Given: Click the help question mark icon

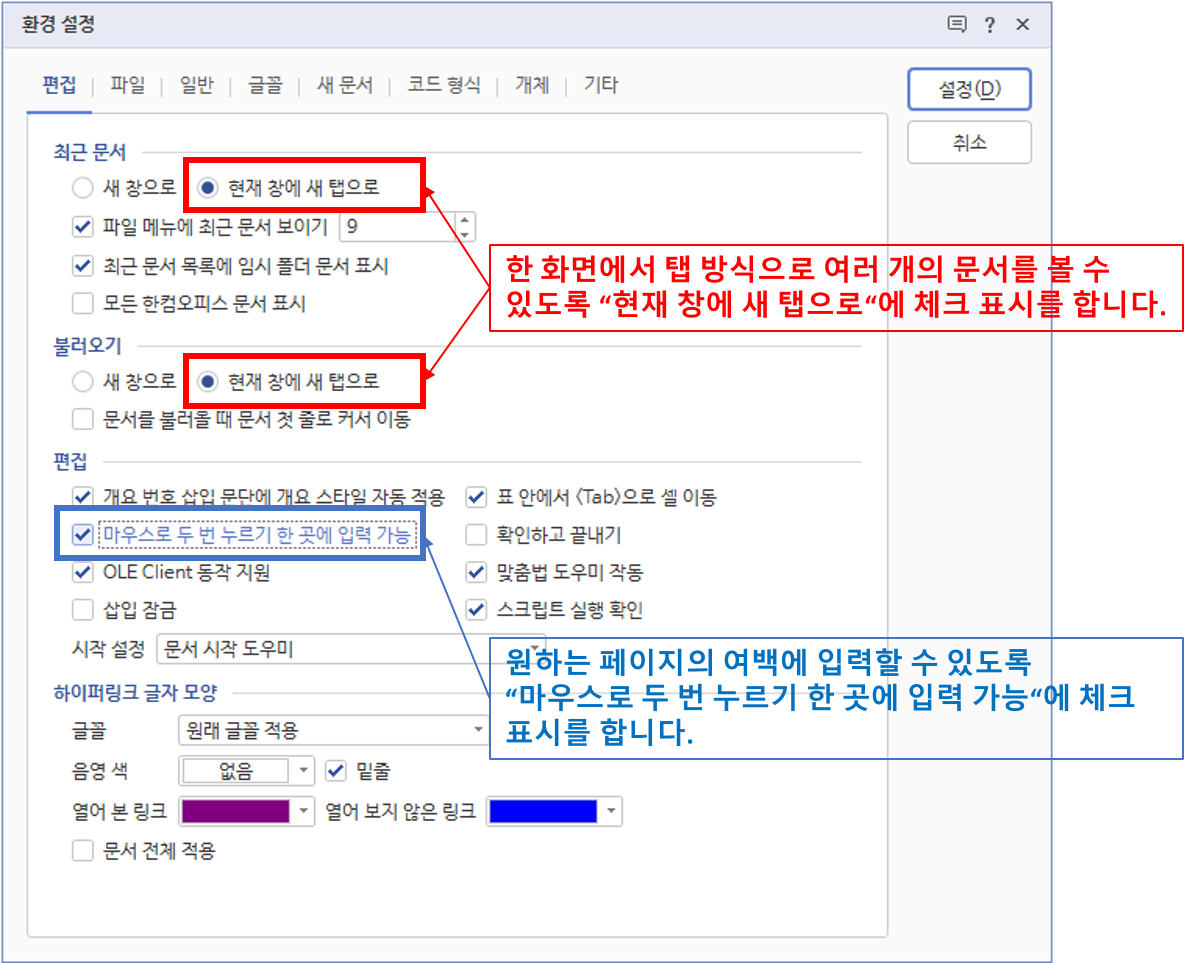Looking at the screenshot, I should 989,25.
